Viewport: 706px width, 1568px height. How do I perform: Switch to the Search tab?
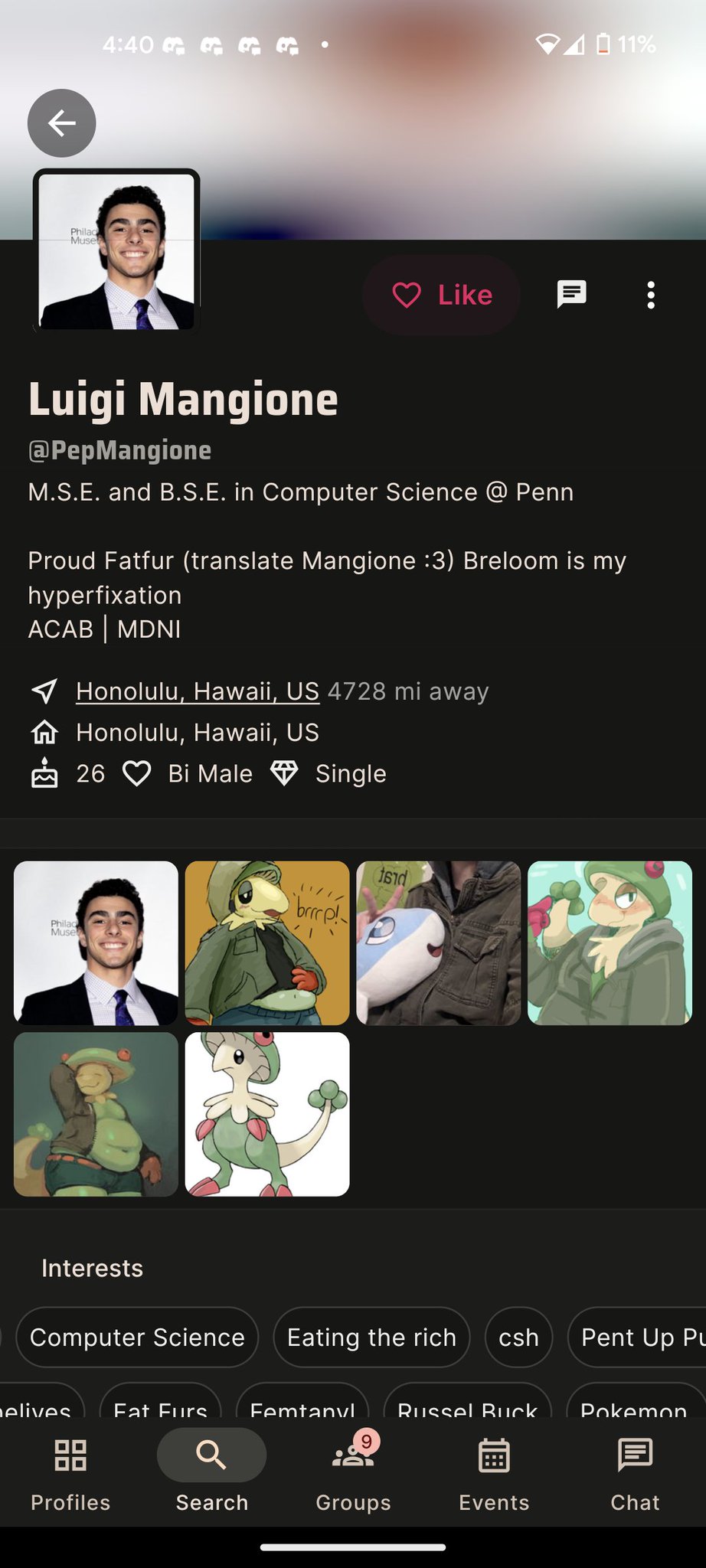212,1474
